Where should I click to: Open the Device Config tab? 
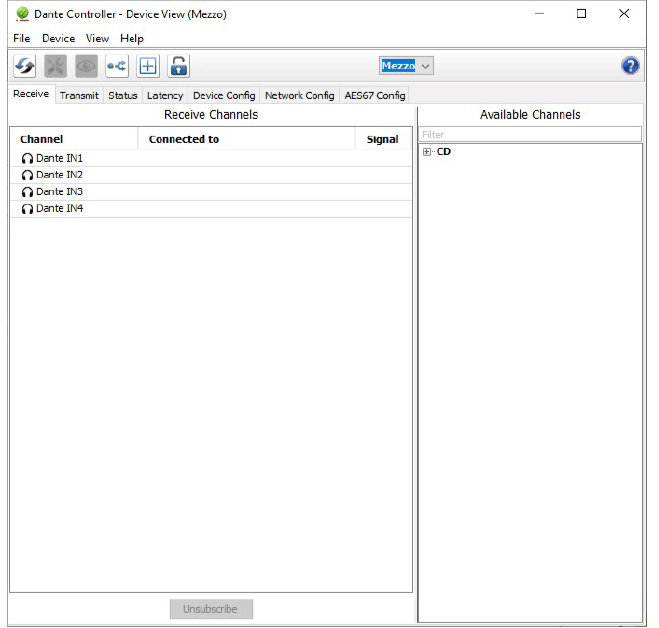(224, 95)
